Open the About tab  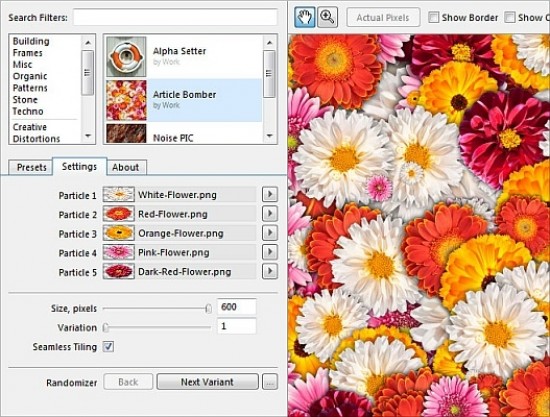[126, 167]
